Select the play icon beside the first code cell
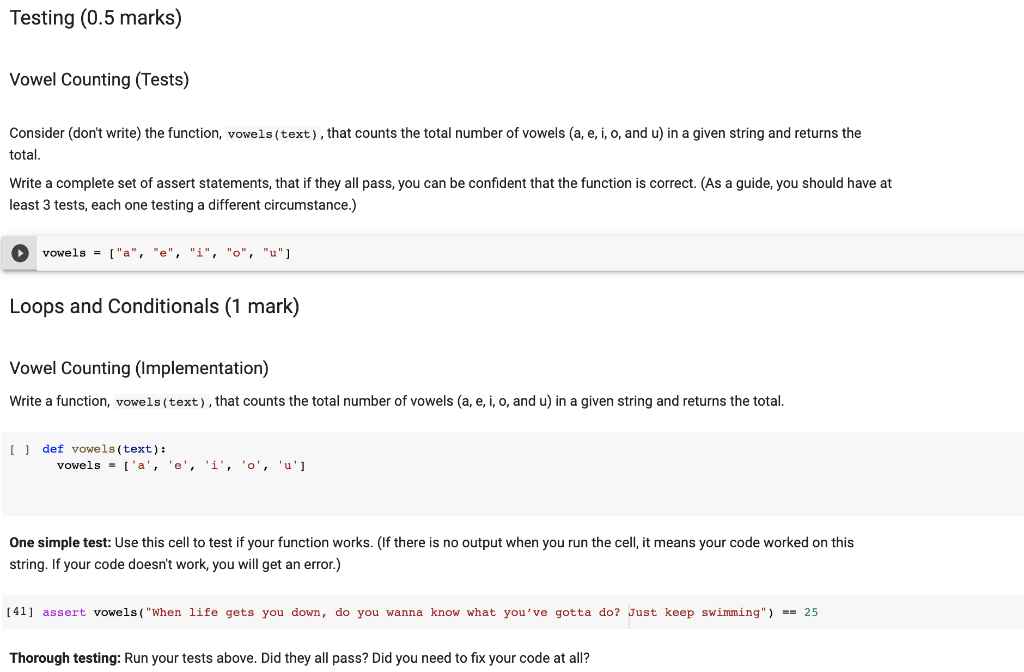Viewport: 1024px width, 672px height. coord(19,252)
